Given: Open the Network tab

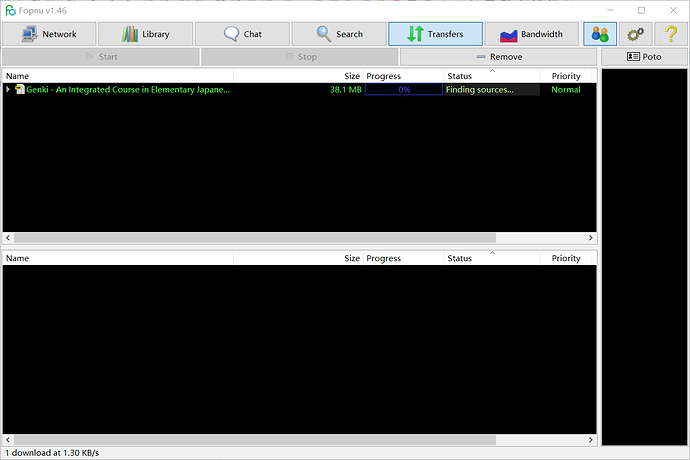Looking at the screenshot, I should [x=49, y=34].
